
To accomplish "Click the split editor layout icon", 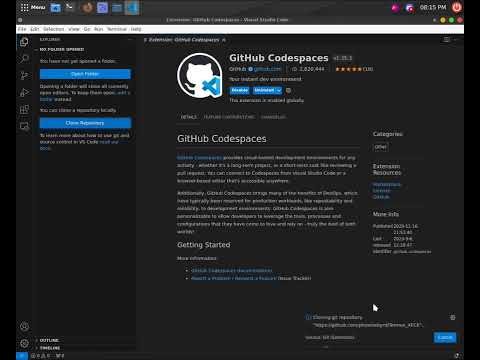I will 447,40.
